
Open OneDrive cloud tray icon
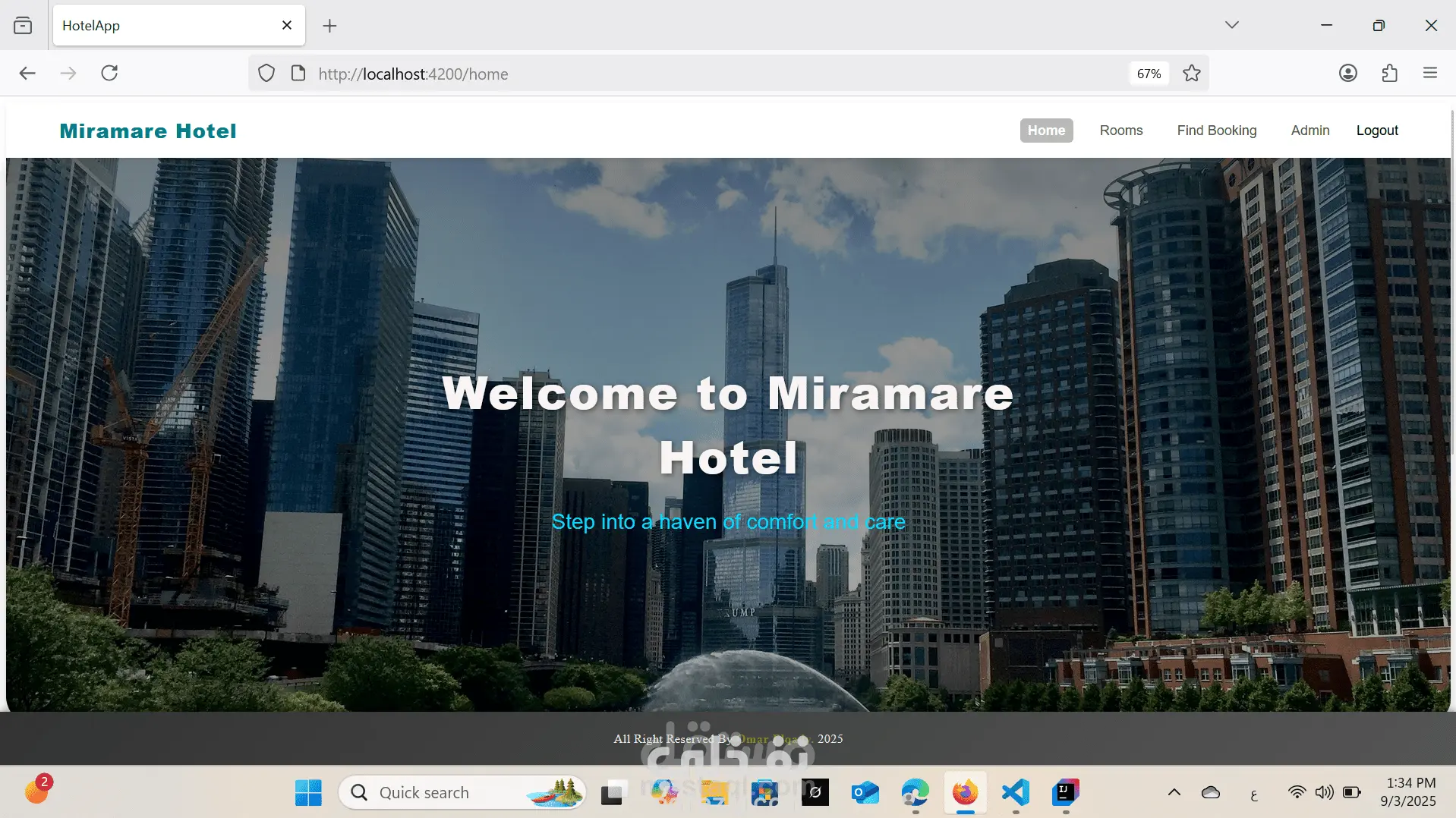tap(1211, 793)
